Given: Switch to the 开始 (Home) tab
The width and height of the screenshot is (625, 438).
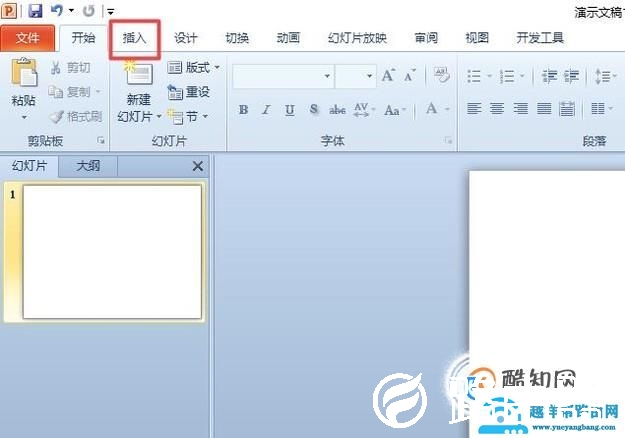Looking at the screenshot, I should click(83, 38).
